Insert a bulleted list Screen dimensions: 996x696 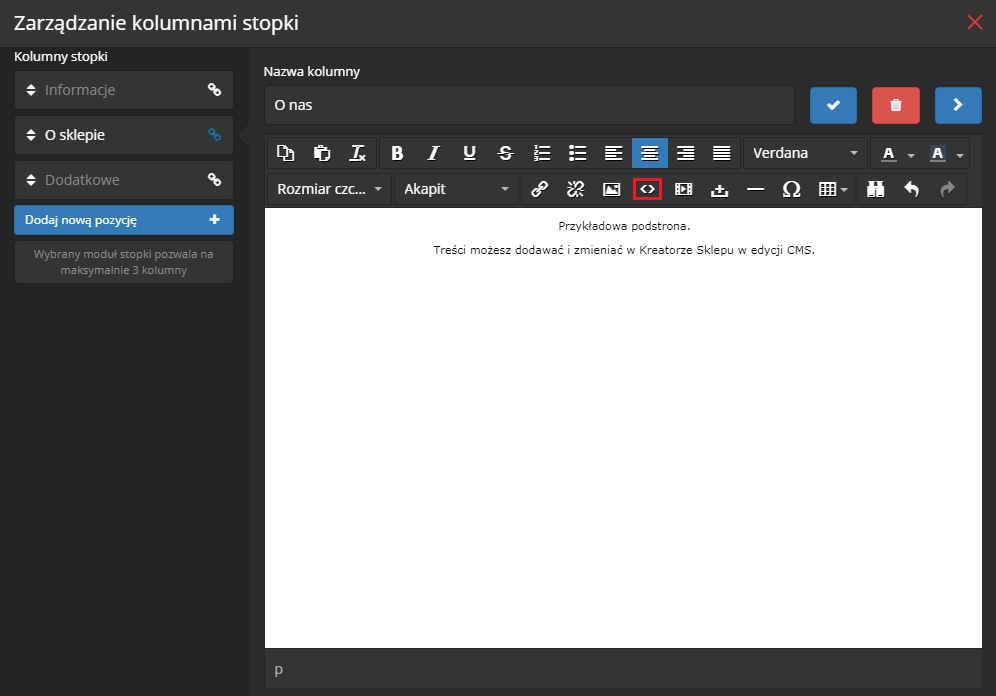[x=577, y=153]
